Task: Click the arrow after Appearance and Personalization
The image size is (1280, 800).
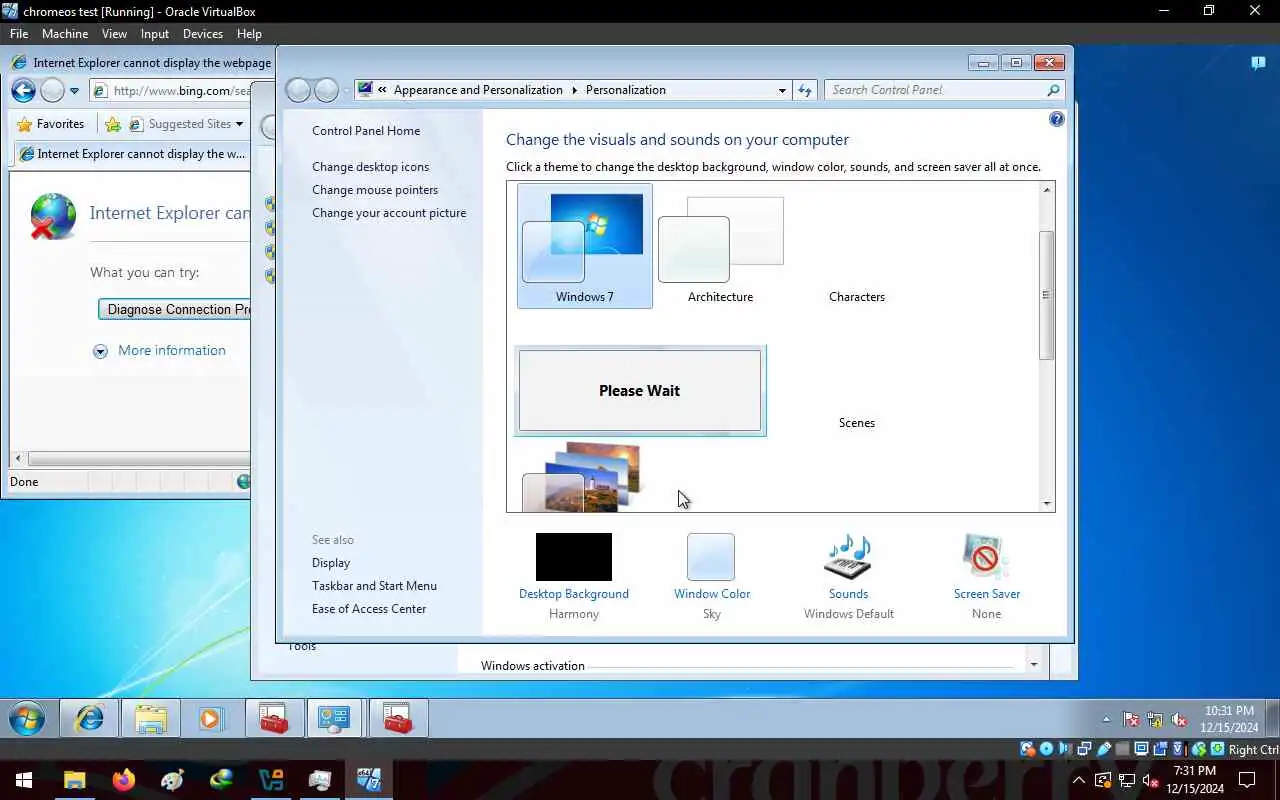Action: pos(575,90)
